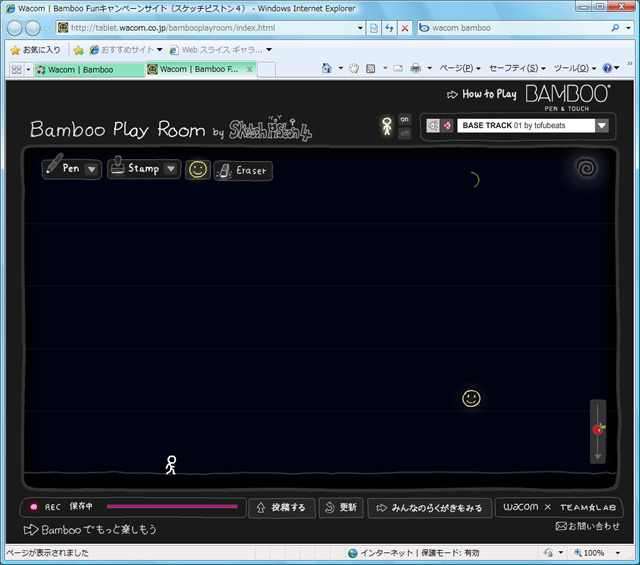
Task: Click the smiley stamp drawn on canvas
Action: tap(471, 398)
